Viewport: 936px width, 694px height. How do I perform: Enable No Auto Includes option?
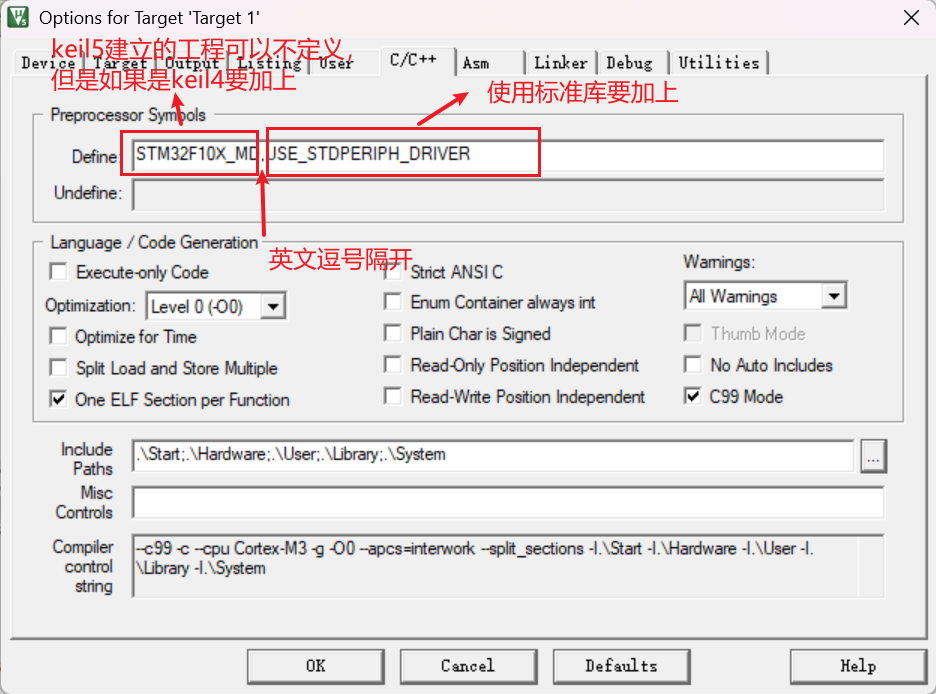tap(692, 365)
